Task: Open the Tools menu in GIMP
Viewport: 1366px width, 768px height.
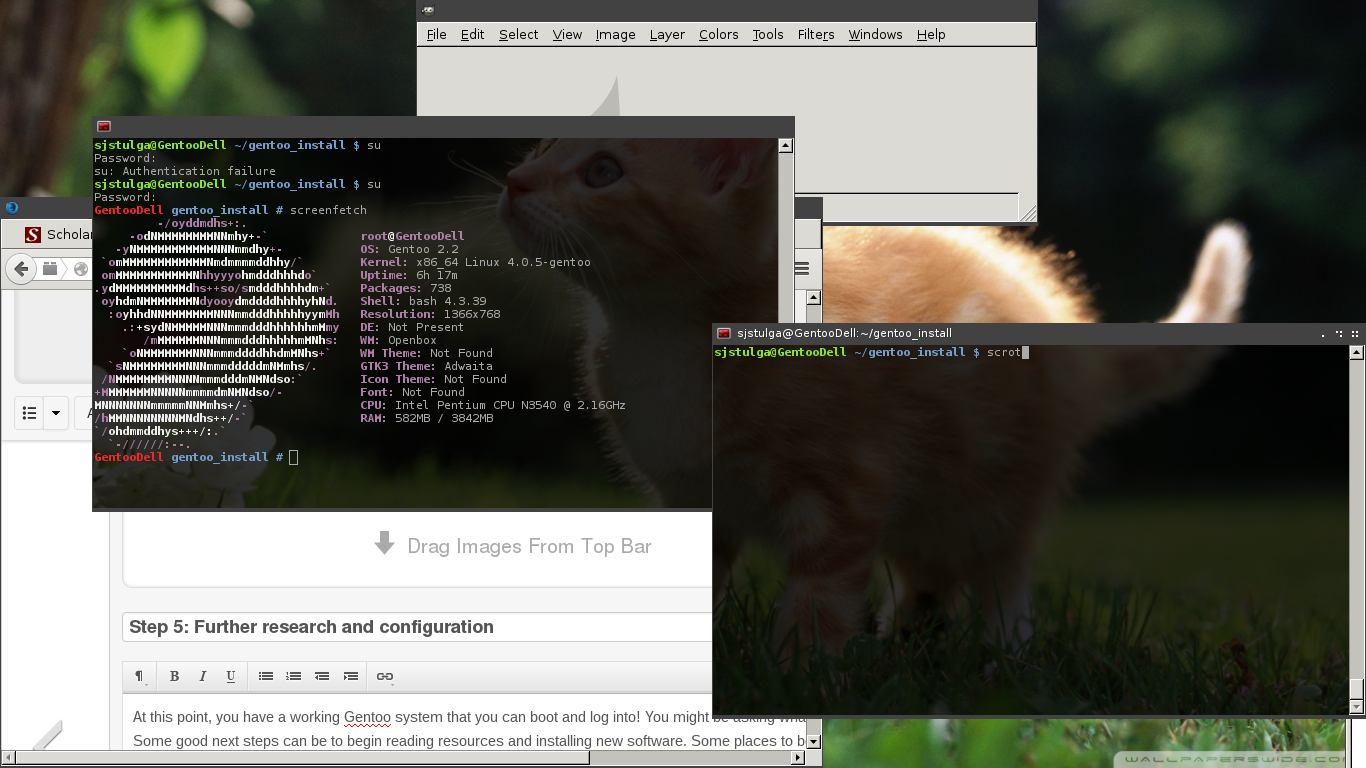Action: [x=768, y=34]
